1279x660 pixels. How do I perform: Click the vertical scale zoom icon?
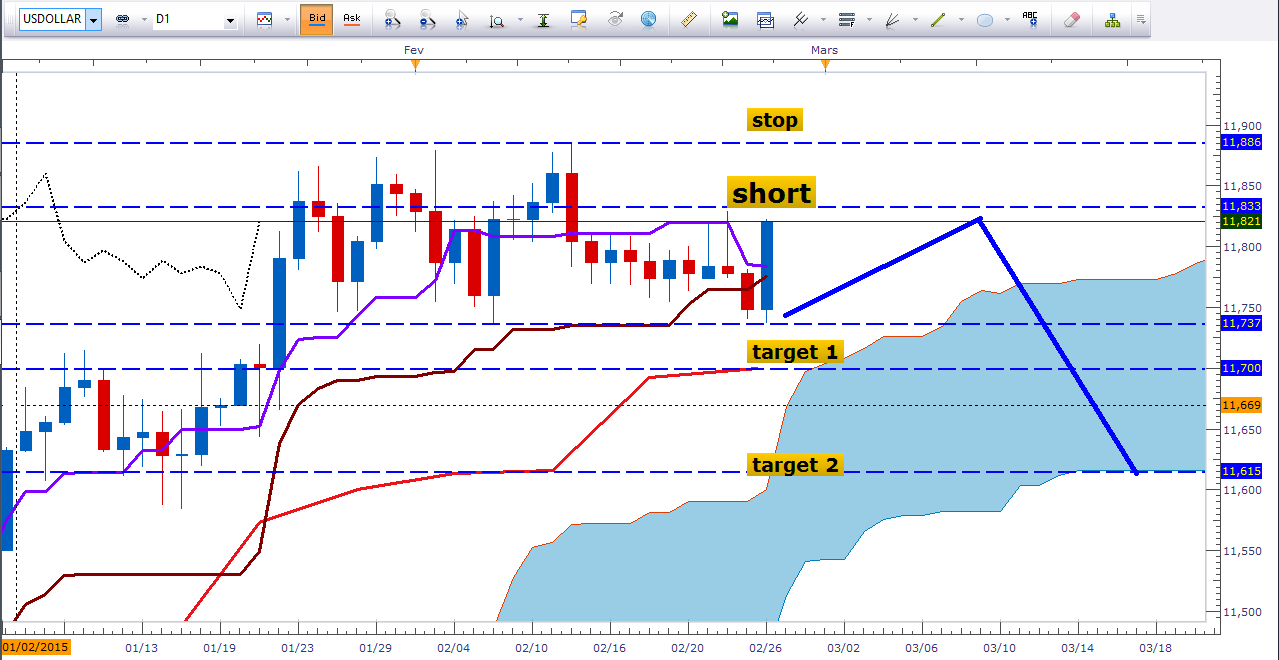pos(496,19)
